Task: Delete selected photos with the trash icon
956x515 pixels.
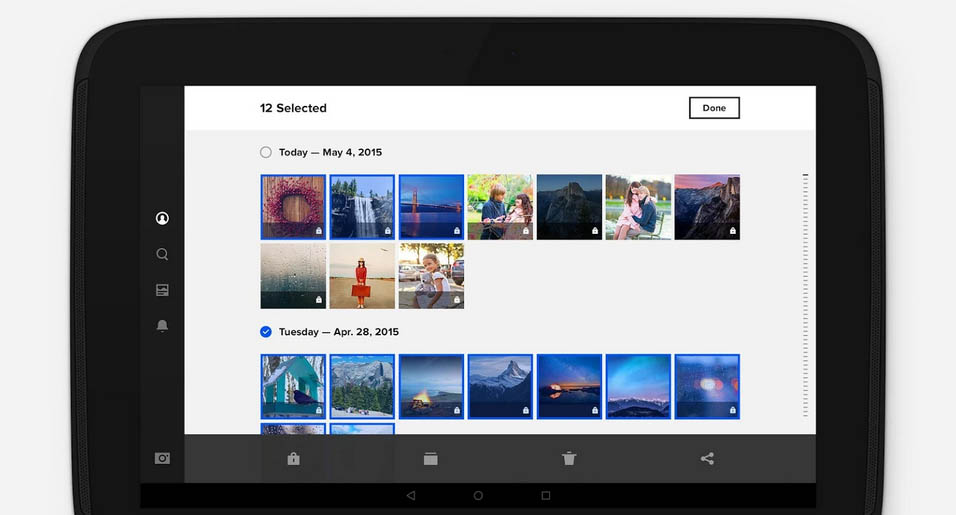Action: point(569,459)
